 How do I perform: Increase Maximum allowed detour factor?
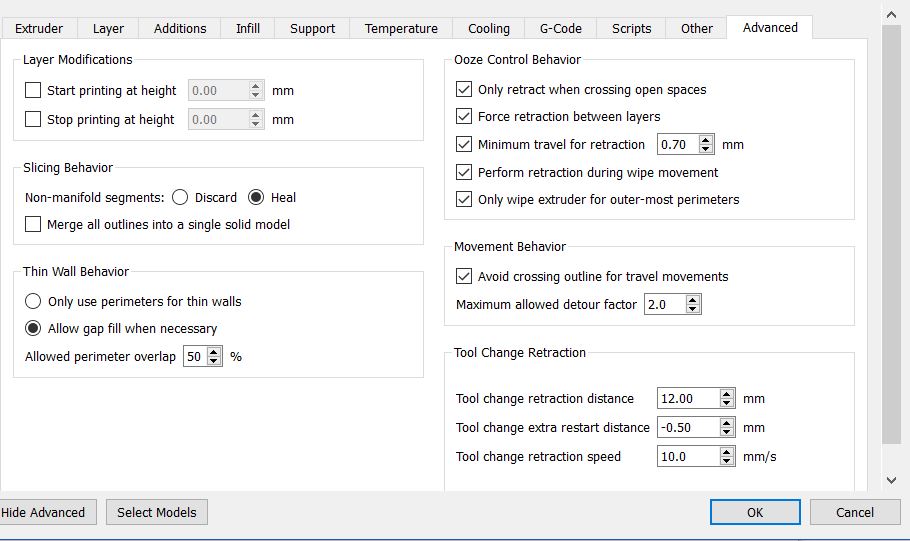(693, 299)
